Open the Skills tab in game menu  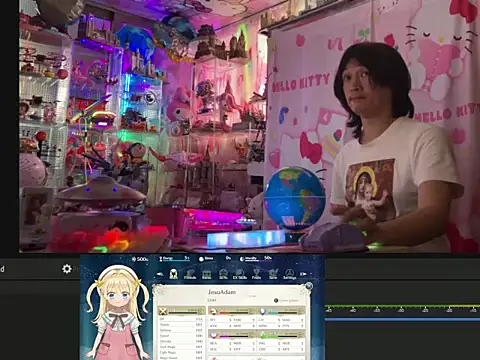coord(223,274)
